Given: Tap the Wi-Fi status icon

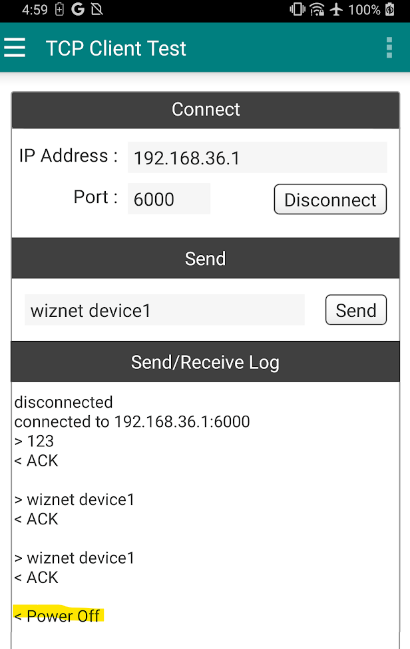Looking at the screenshot, I should click(317, 9).
